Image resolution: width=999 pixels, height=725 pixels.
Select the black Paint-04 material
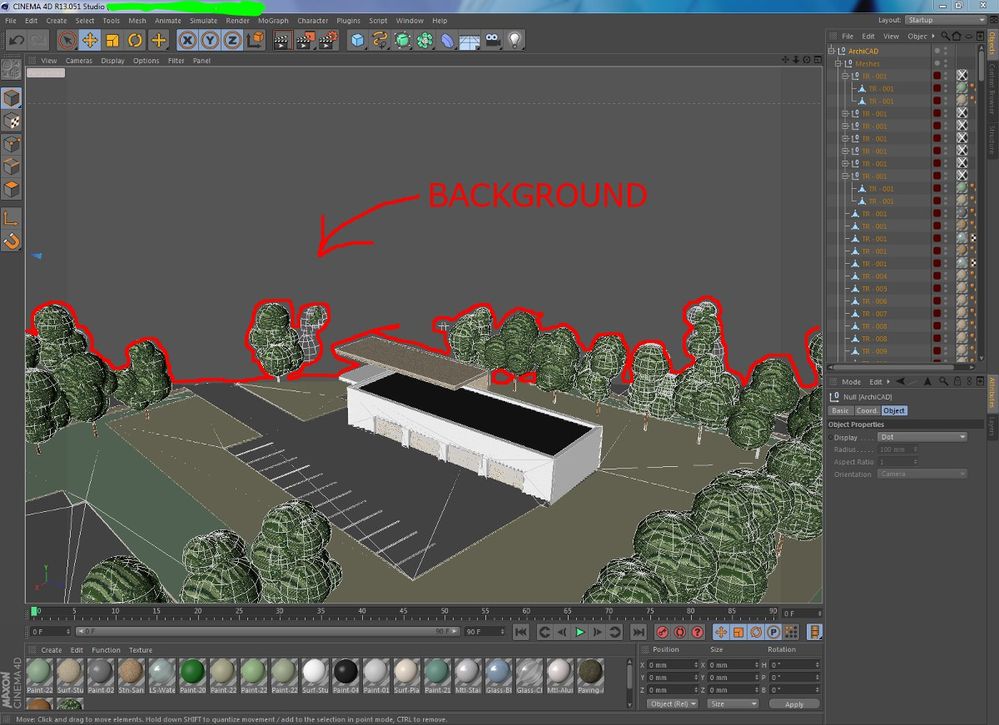(345, 675)
